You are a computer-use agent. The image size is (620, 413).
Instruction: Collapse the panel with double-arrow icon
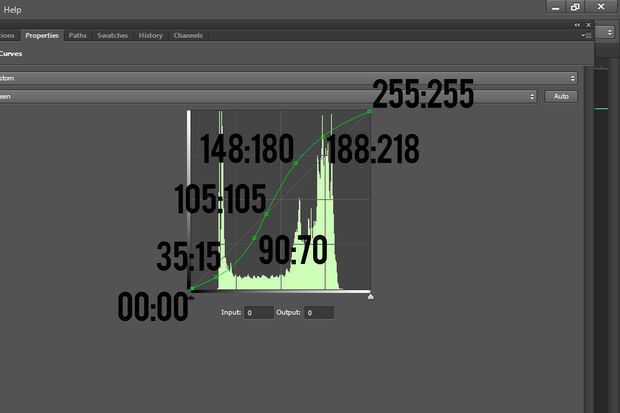(577, 25)
